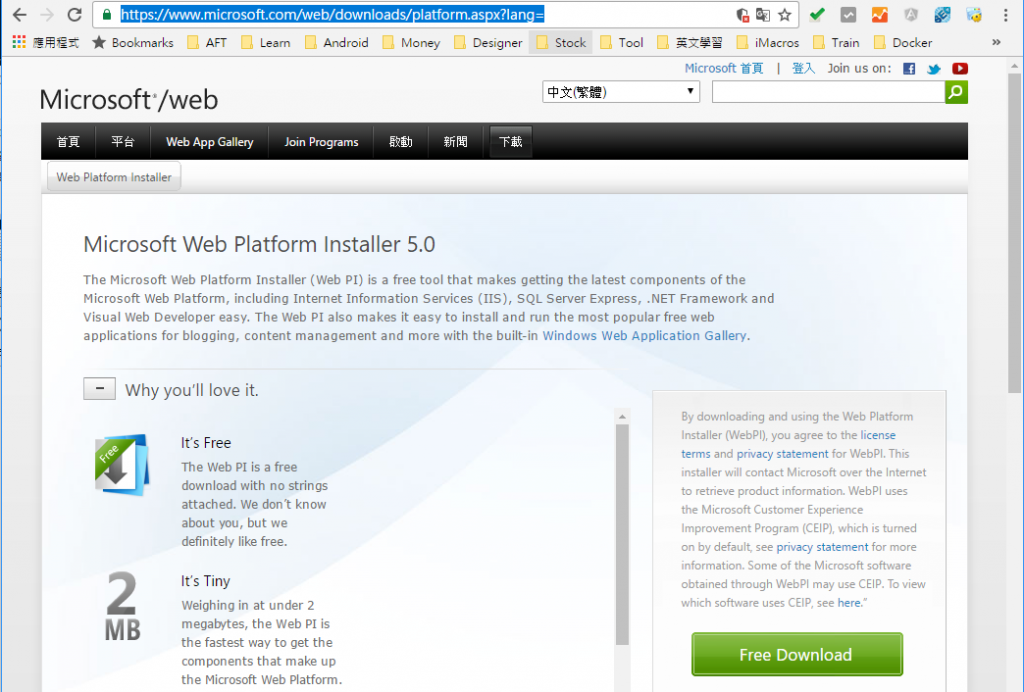Click the green padlock security icon
Image resolution: width=1024 pixels, height=692 pixels.
click(107, 14)
